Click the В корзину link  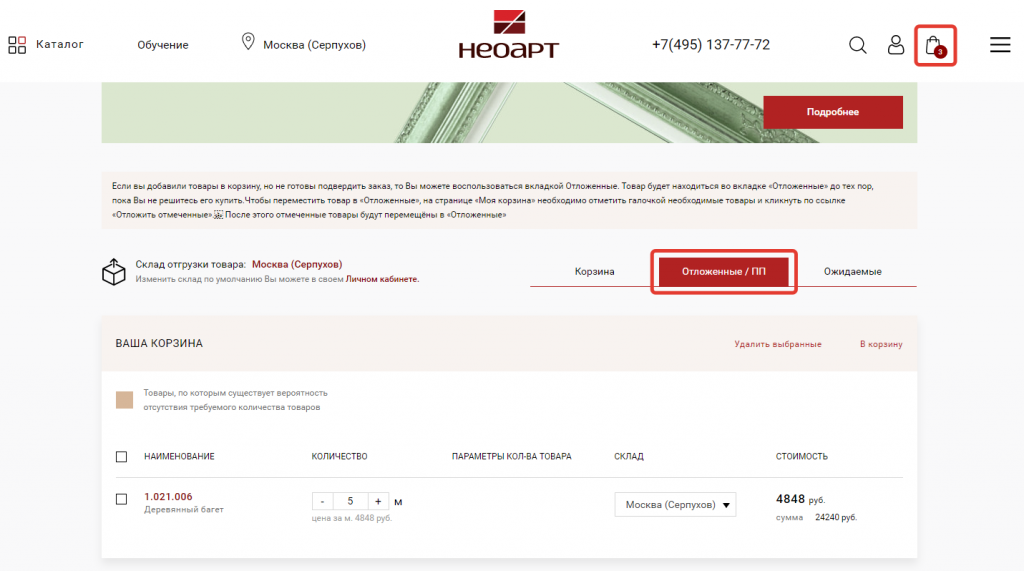881,344
